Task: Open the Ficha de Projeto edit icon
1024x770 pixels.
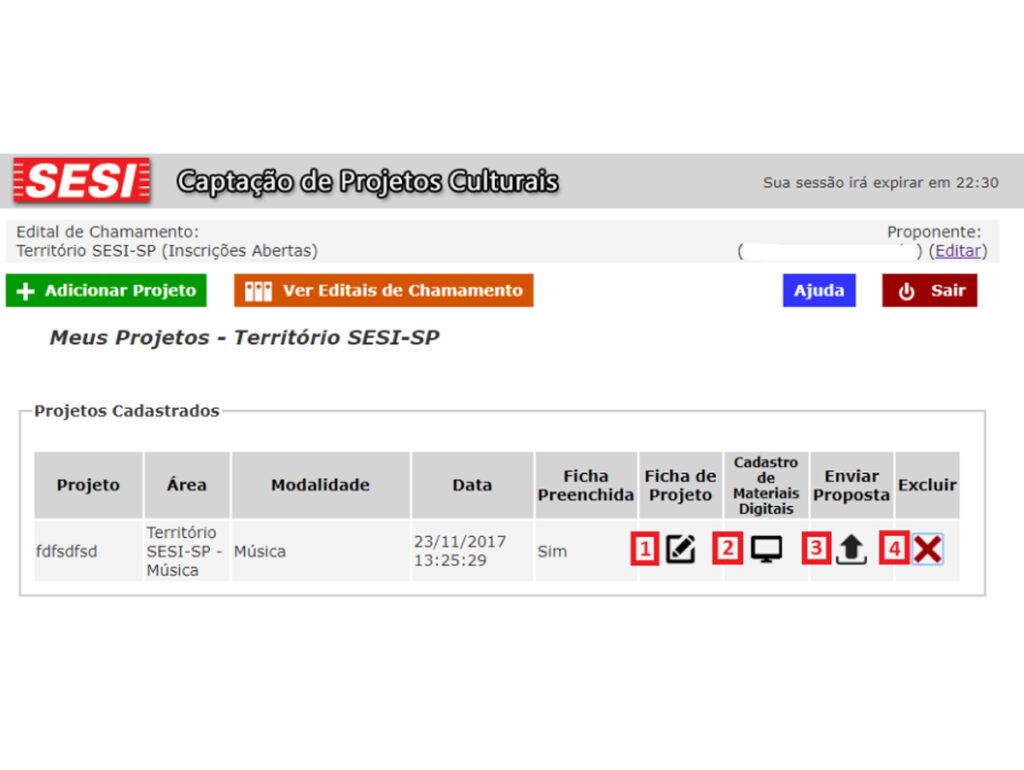Action: (679, 548)
